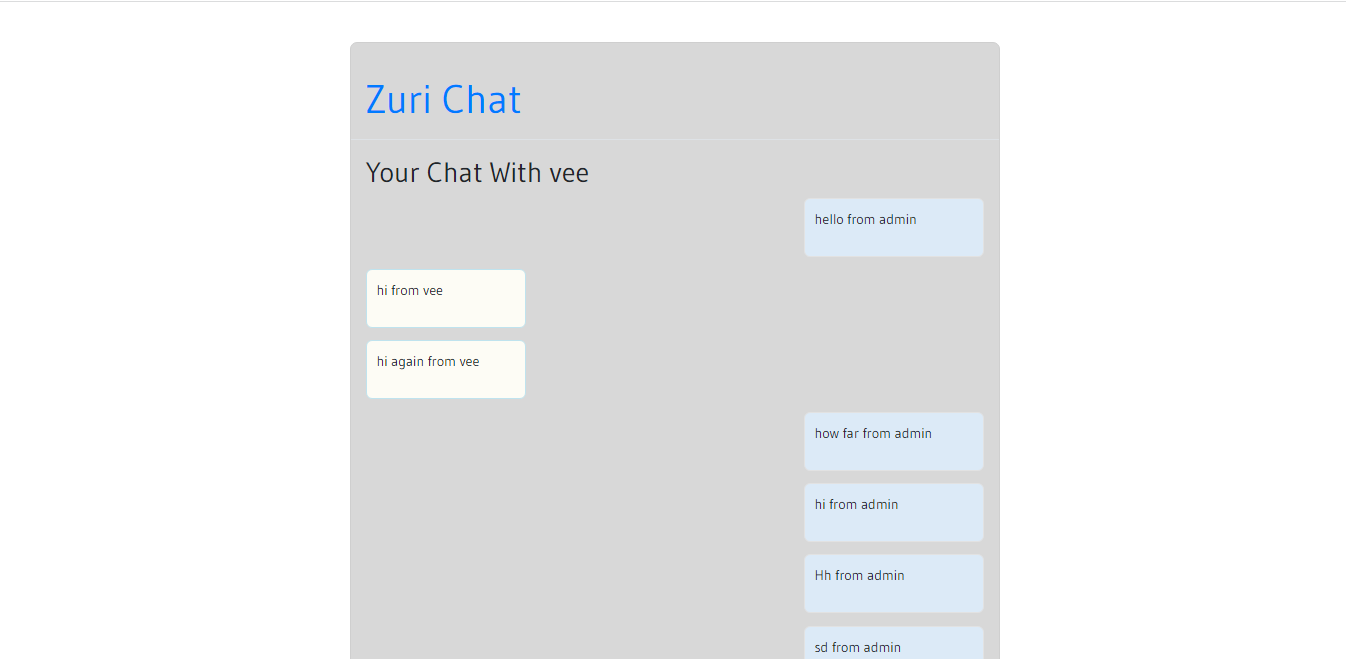This screenshot has height=659, width=1346.
Task: Click the word 'Chat' in the blue title
Action: click(482, 100)
